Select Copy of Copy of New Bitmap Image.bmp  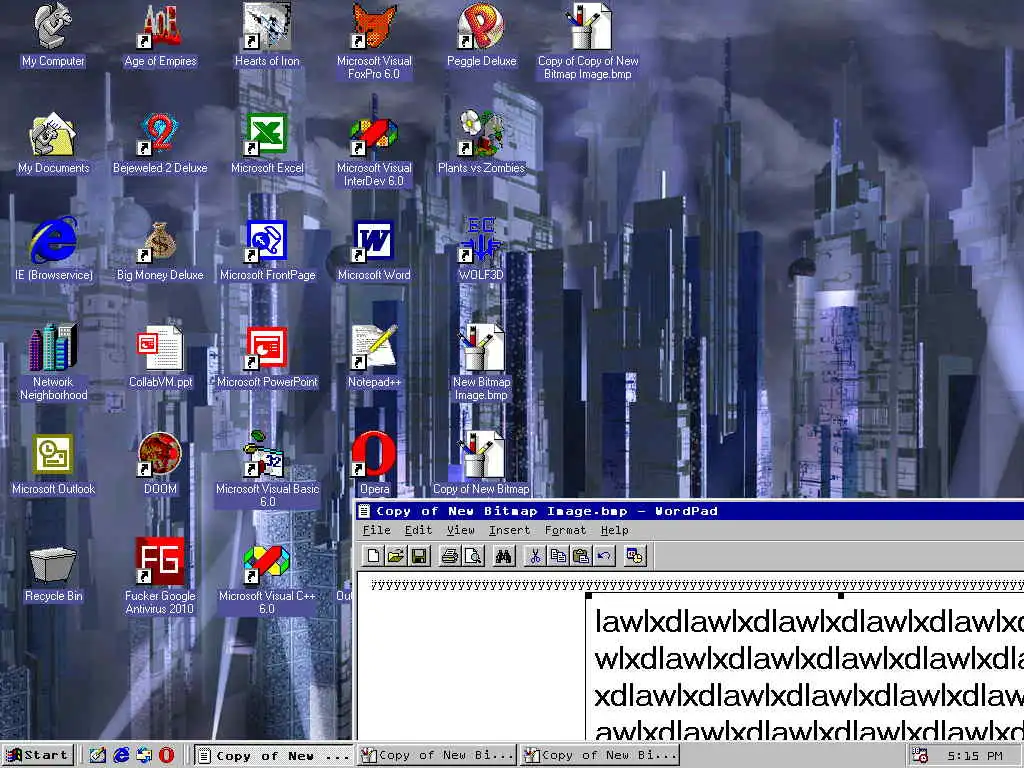588,40
